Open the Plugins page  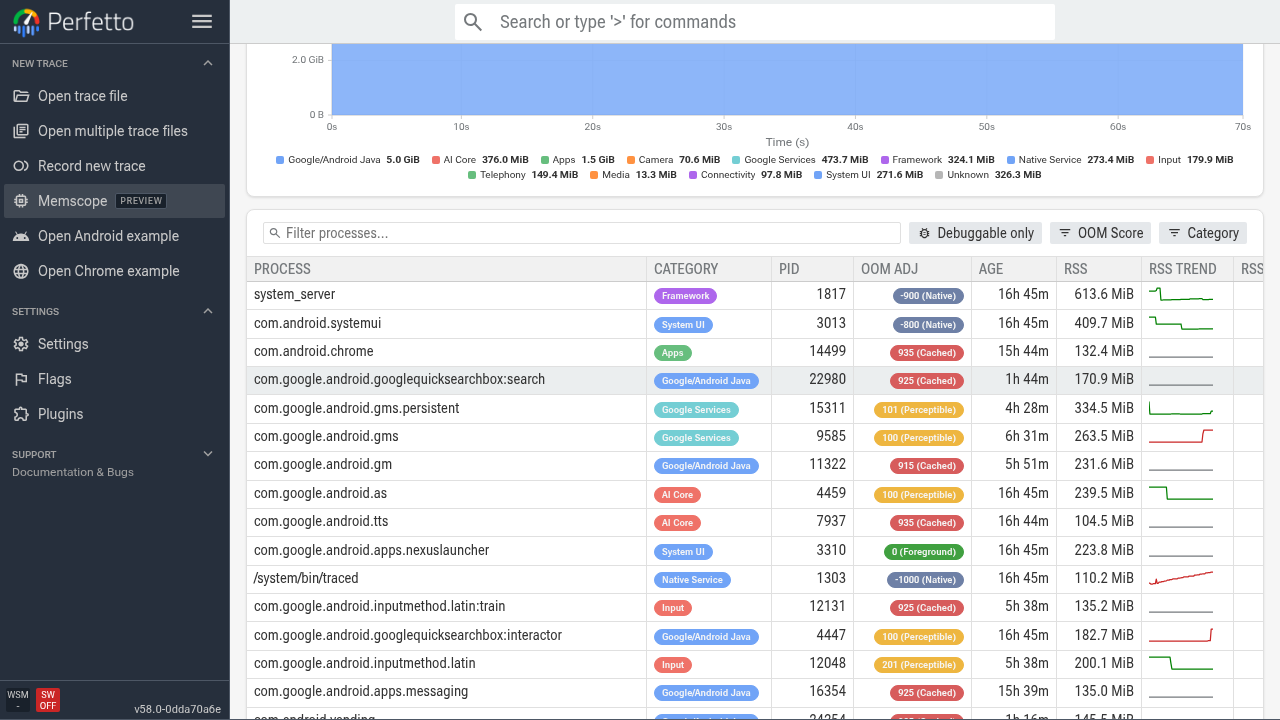tap(114, 414)
